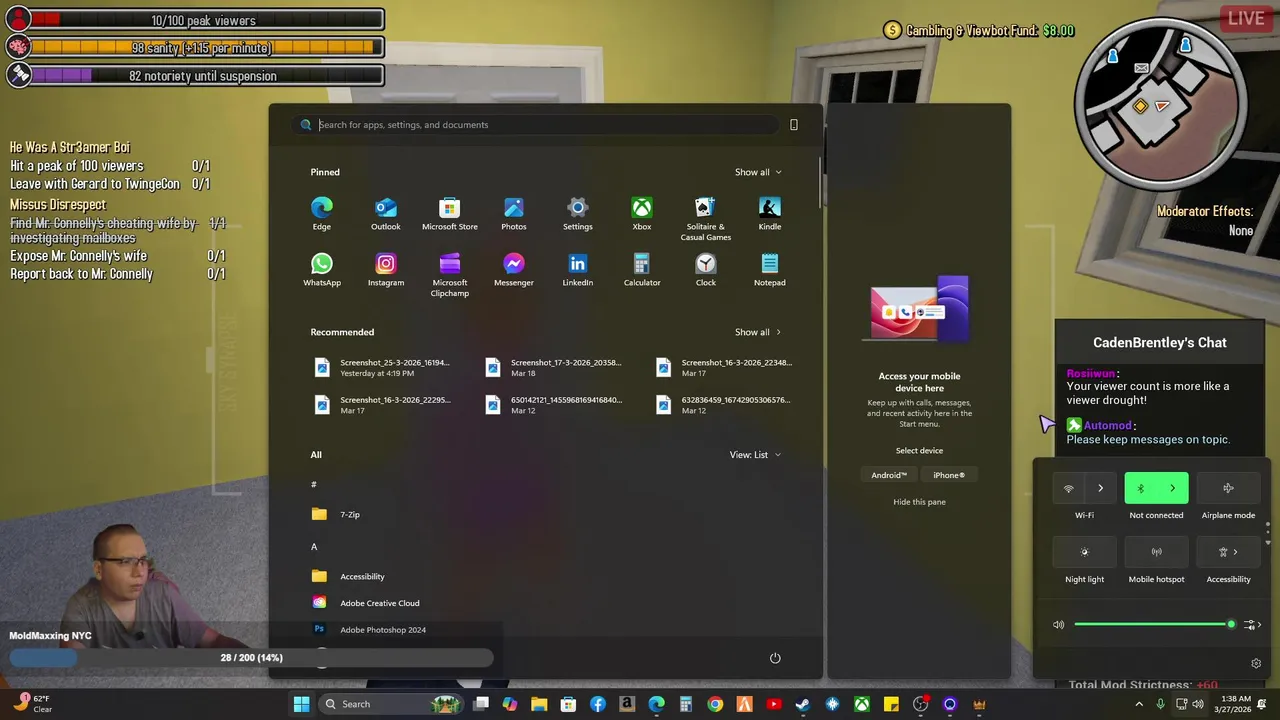Set the quick settings volume slider
The height and width of the screenshot is (720, 1280).
pyautogui.click(x=1154, y=625)
